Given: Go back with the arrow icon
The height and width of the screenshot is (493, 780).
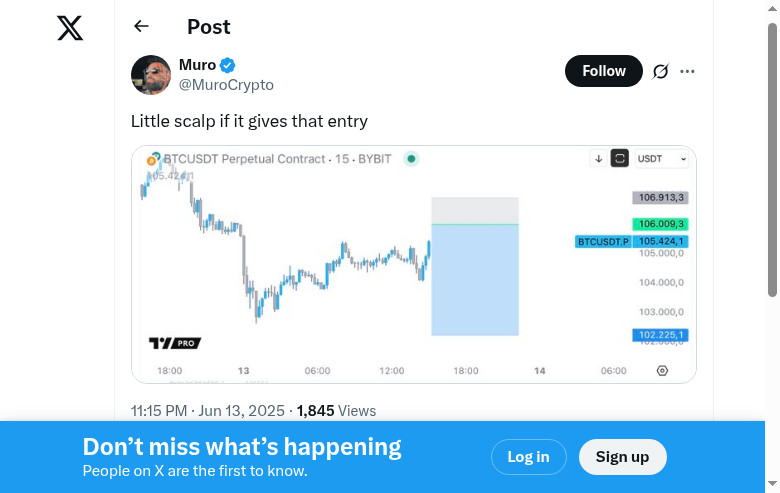Looking at the screenshot, I should tap(141, 27).
